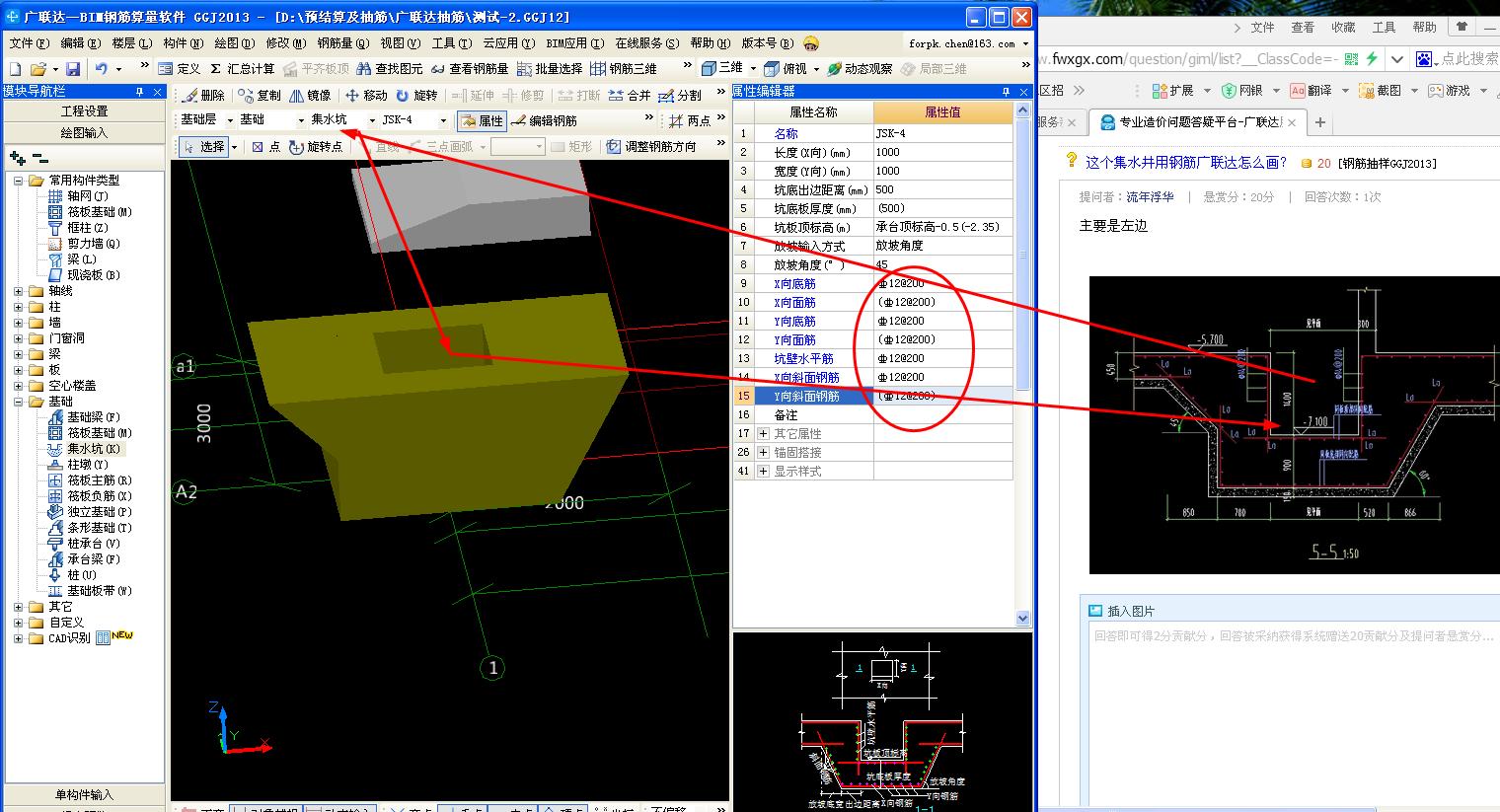
Task: Select 筏板主筋(R) in the tree
Action: click(99, 480)
